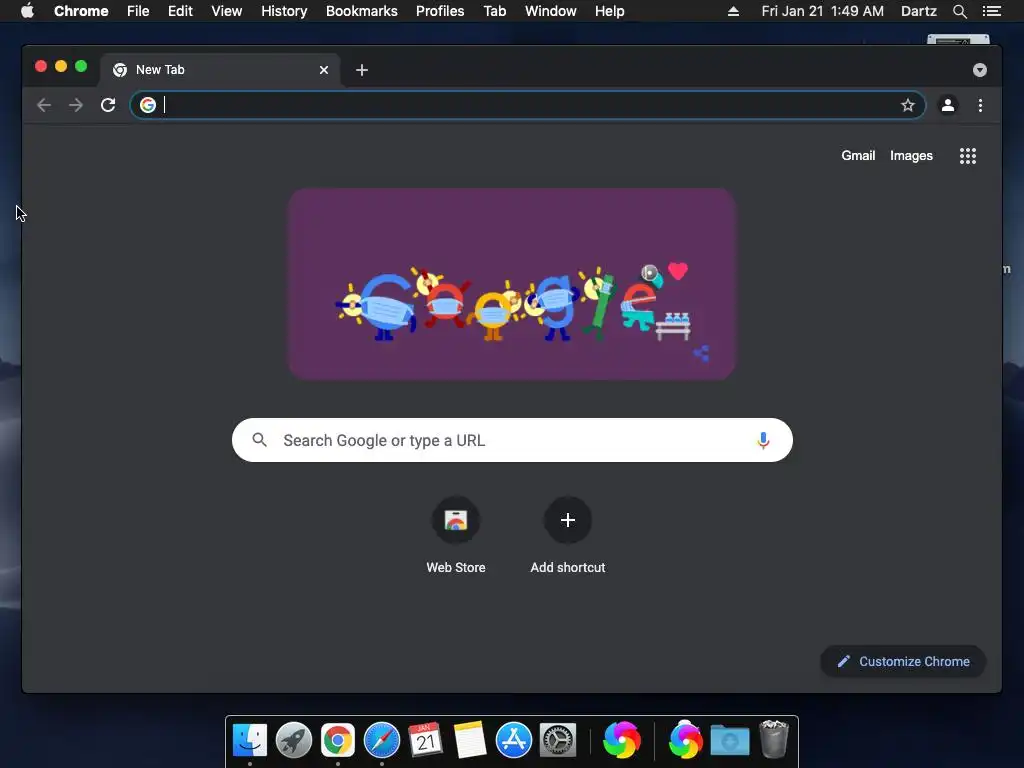1024x768 pixels.
Task: Open the Edit menu
Action: click(180, 11)
